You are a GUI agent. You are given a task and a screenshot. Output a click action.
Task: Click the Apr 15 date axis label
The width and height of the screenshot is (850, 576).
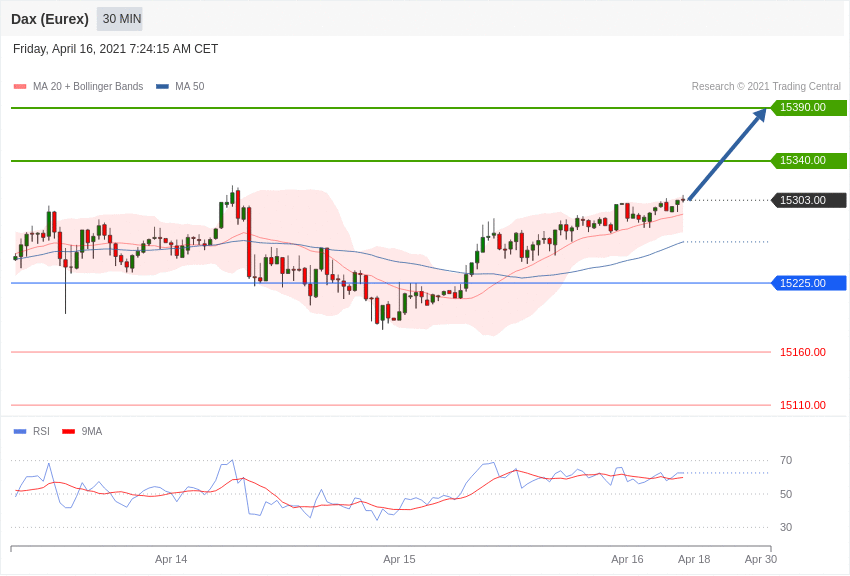click(399, 559)
